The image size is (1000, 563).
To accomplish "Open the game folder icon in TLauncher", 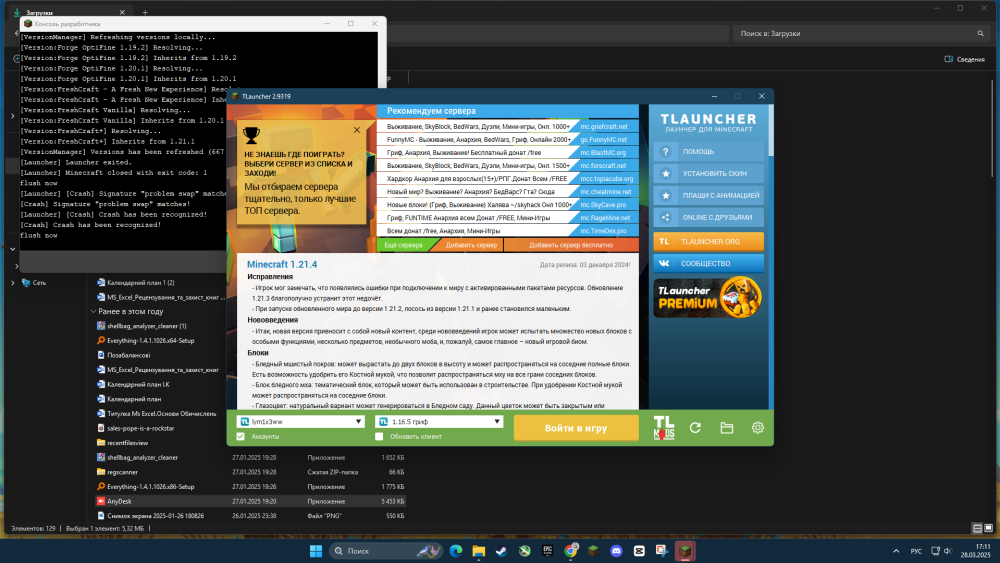I will [x=726, y=428].
